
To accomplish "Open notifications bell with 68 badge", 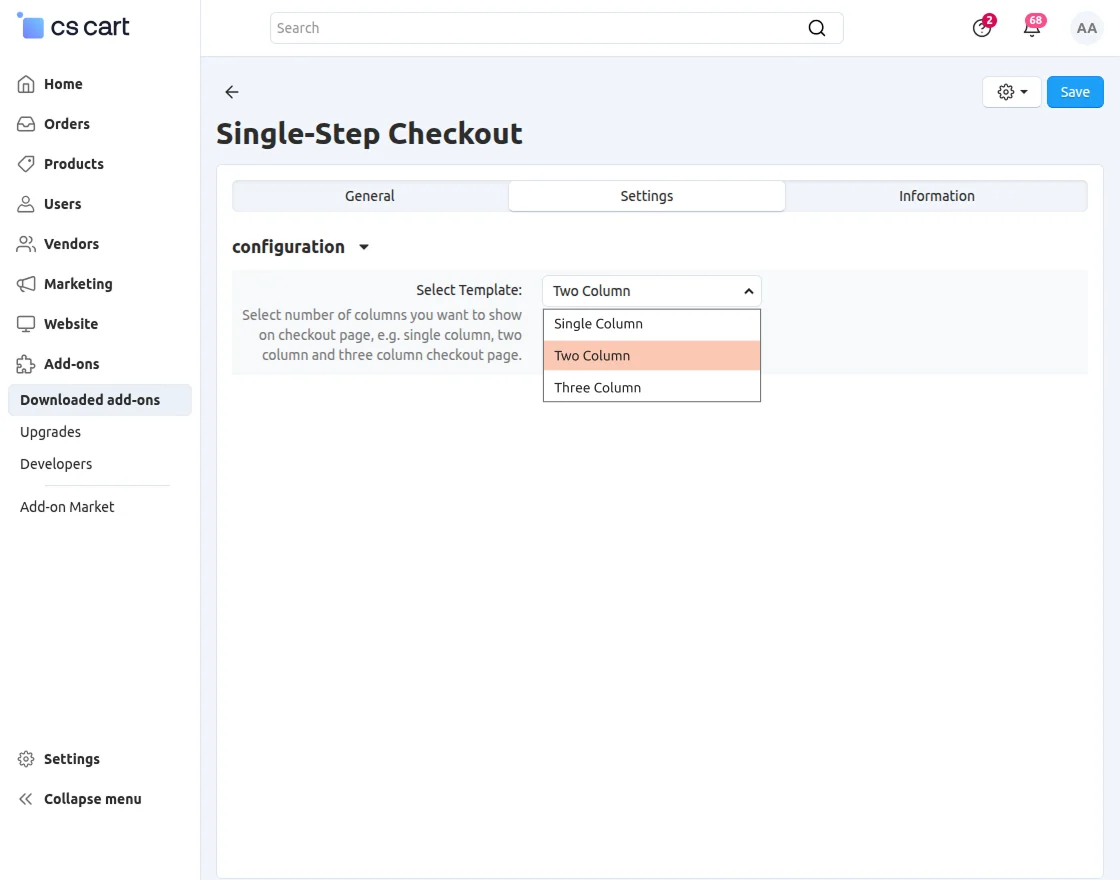I will (x=1032, y=28).
